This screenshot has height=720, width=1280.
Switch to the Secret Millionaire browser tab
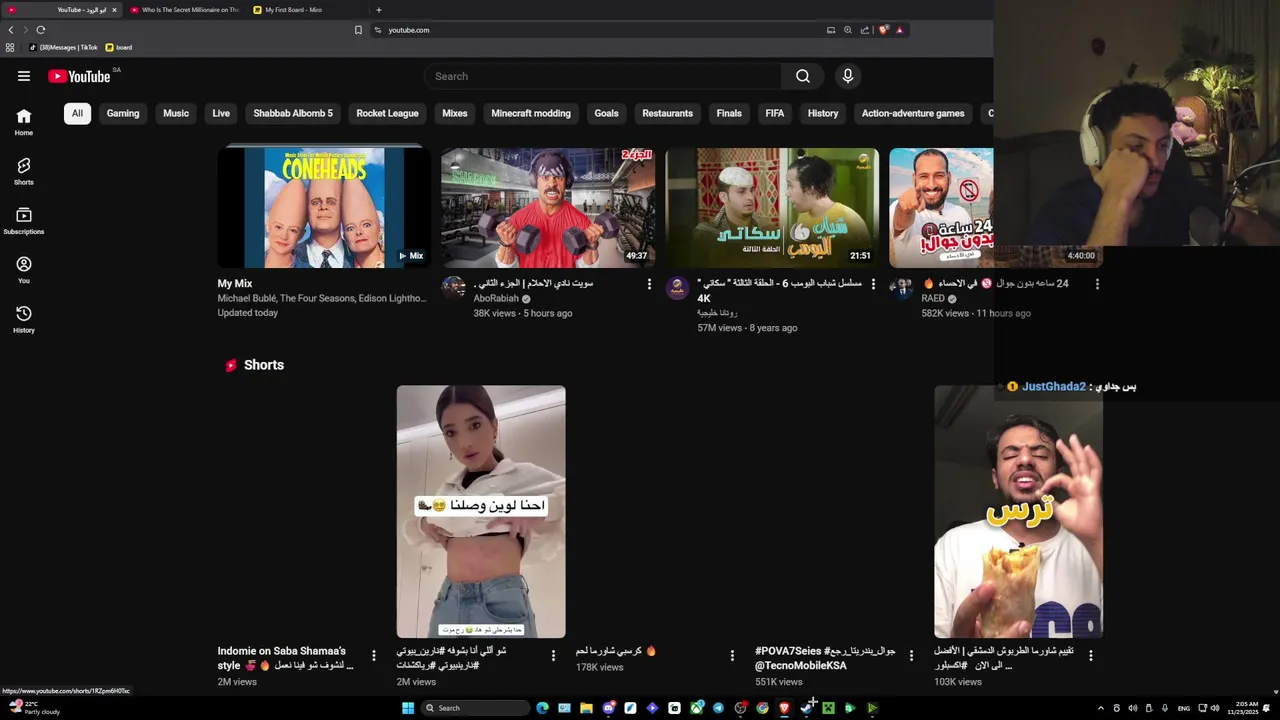click(184, 10)
